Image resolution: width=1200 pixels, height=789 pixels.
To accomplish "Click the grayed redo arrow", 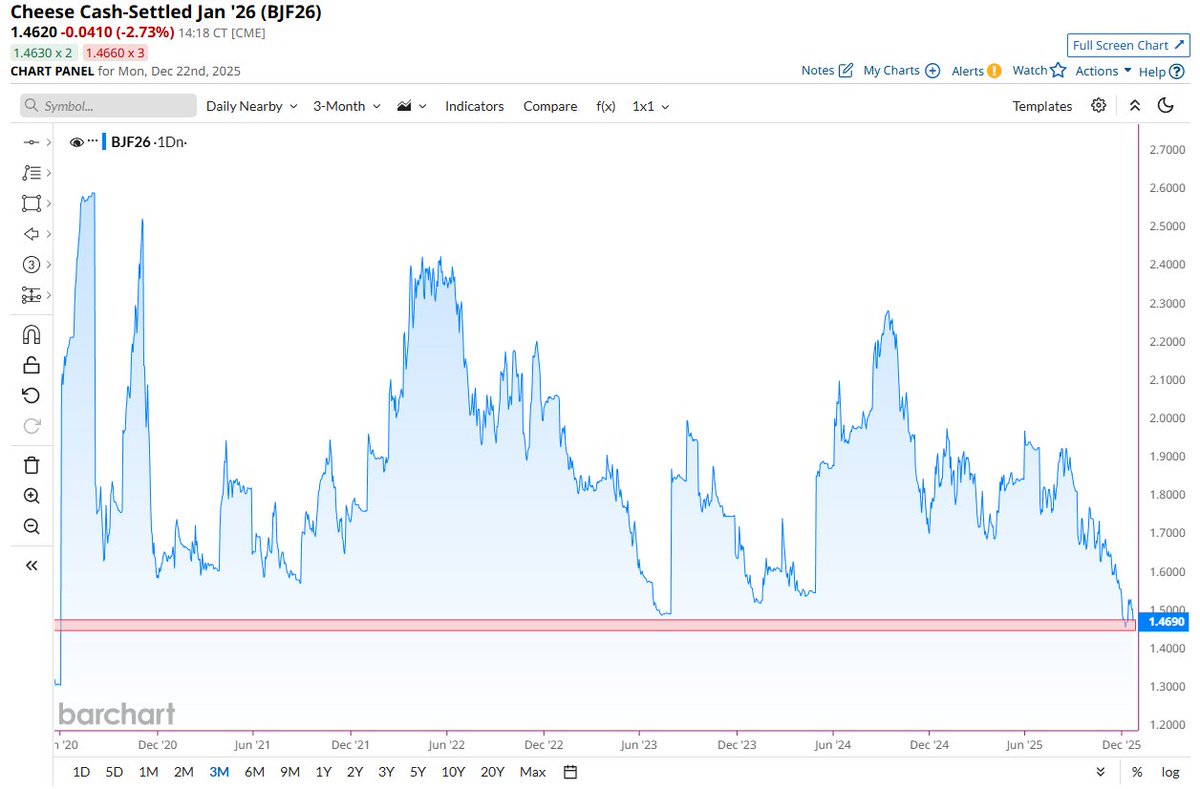I will point(31,426).
